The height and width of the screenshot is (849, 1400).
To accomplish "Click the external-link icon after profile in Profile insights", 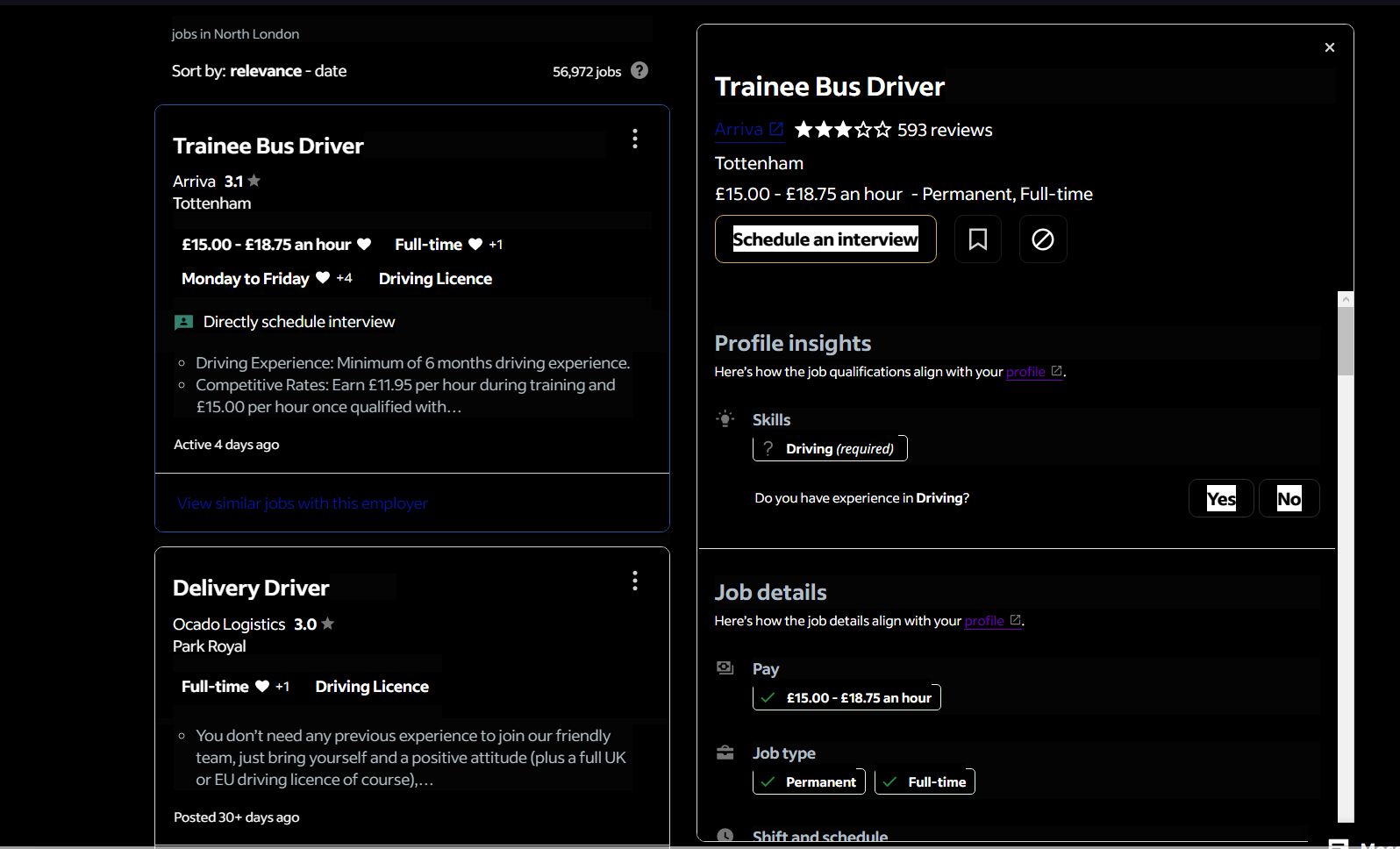I will click(x=1057, y=371).
